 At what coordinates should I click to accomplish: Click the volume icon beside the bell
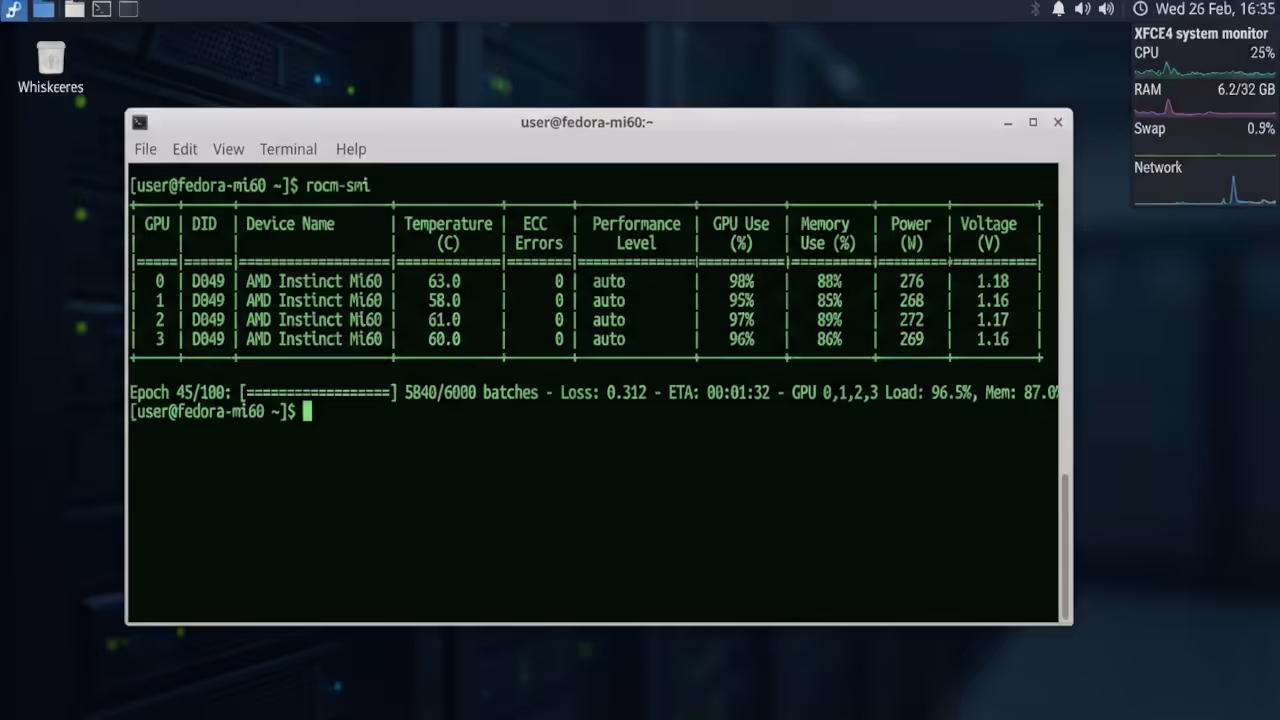1082,9
